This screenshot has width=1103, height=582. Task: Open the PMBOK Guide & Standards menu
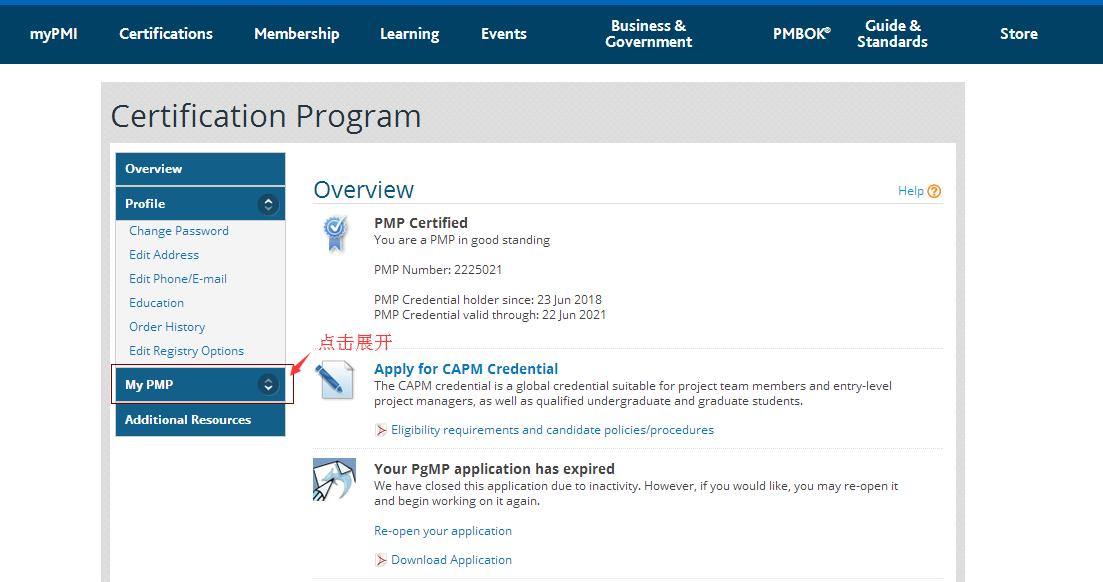pyautogui.click(x=850, y=34)
